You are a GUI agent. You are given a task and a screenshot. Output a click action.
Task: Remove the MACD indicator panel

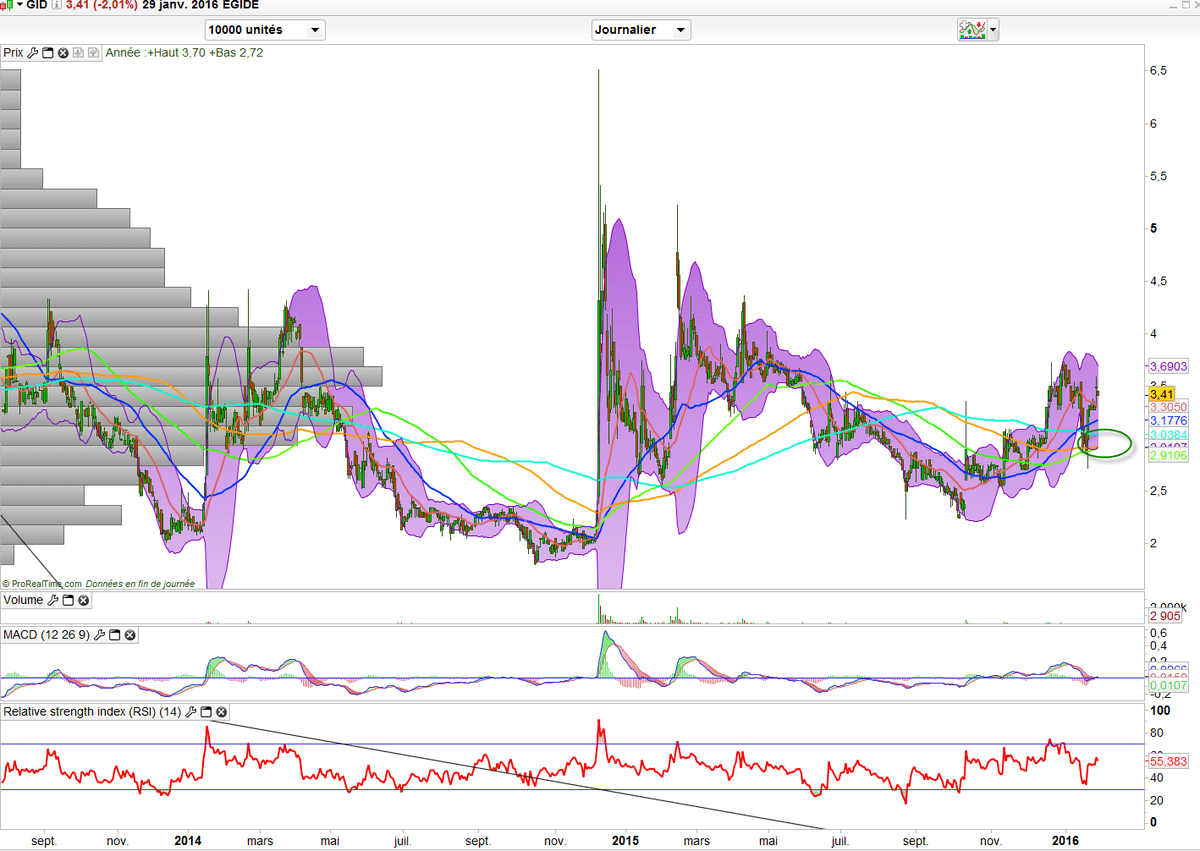[129, 635]
